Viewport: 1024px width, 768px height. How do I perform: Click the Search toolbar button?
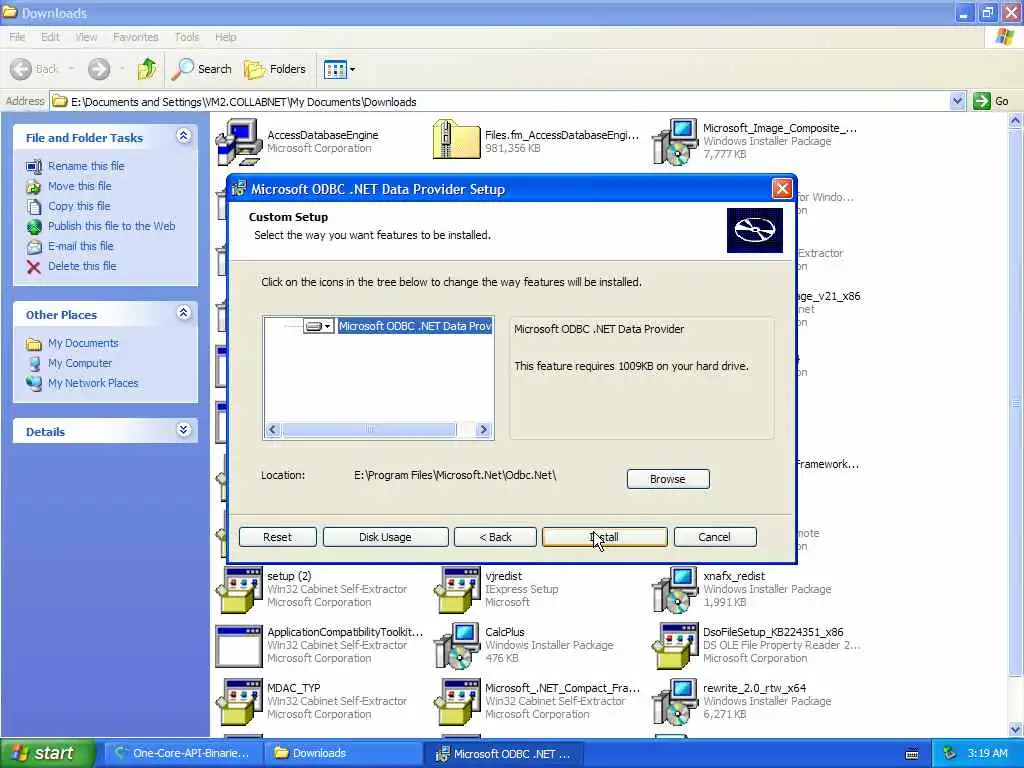pos(202,69)
